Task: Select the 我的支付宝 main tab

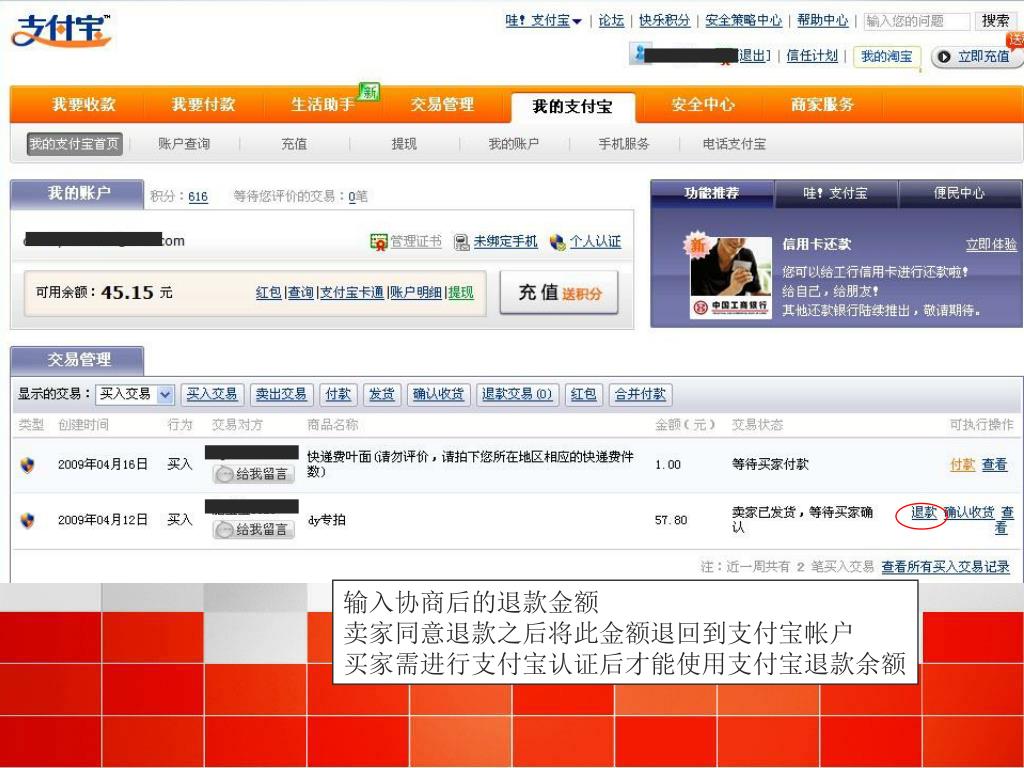Action: pyautogui.click(x=573, y=106)
